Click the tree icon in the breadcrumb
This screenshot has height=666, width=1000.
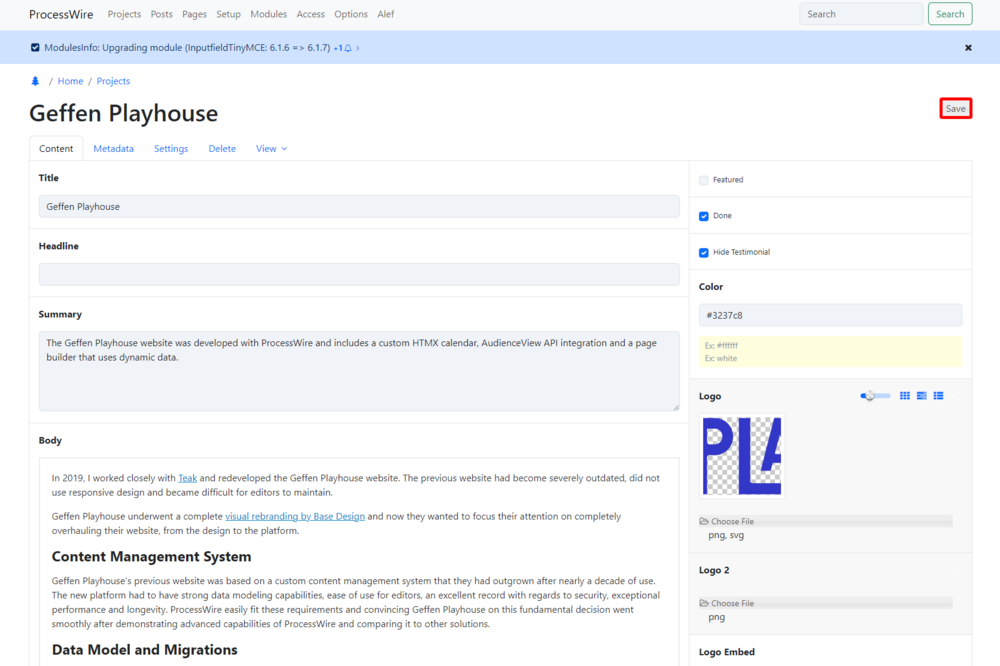(x=36, y=81)
